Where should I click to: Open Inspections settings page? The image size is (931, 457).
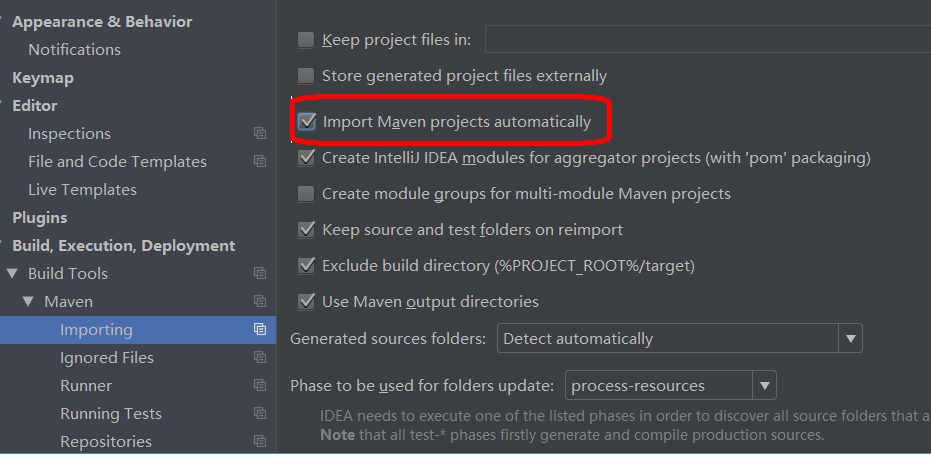pos(69,134)
